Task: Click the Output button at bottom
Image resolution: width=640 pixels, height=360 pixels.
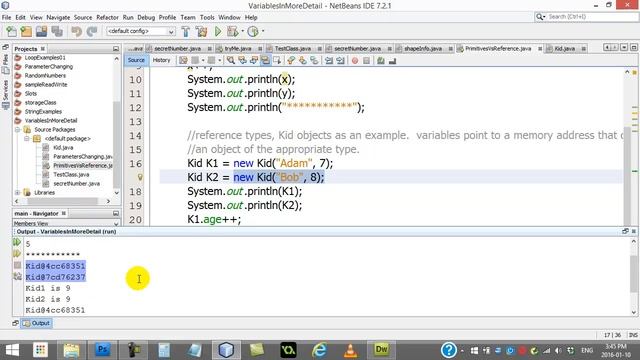Action: pyautogui.click(x=36, y=323)
